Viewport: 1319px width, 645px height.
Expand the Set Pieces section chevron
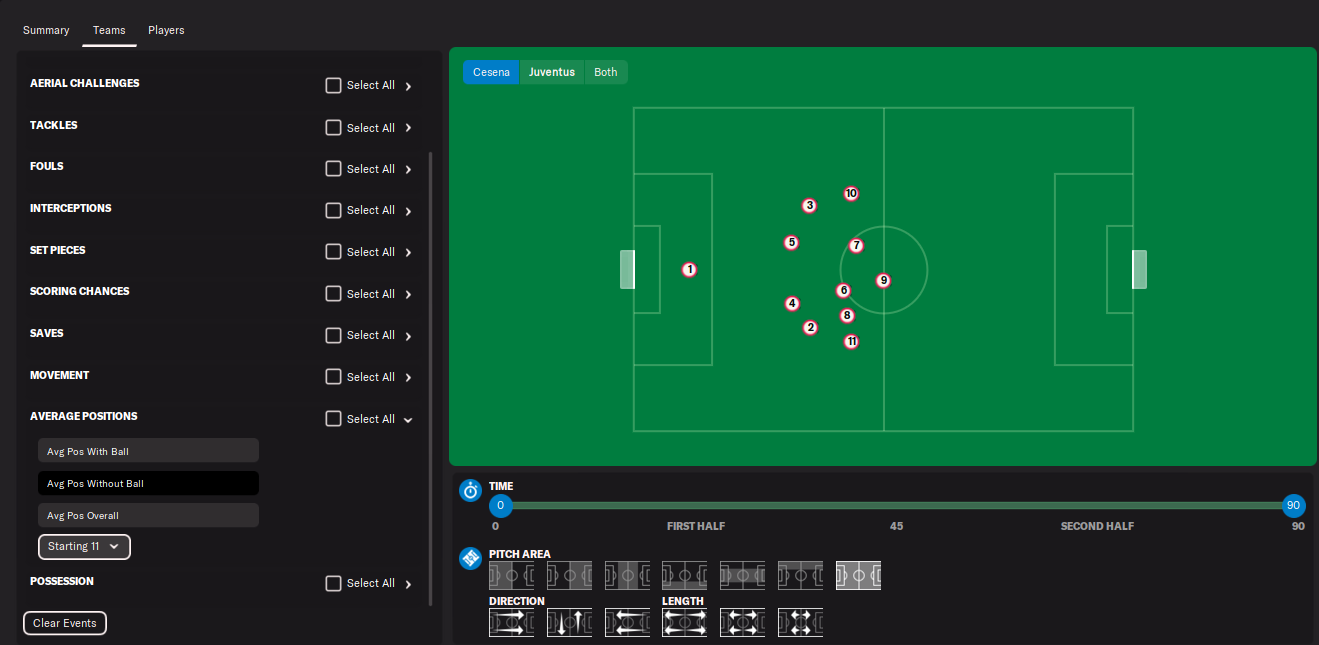[x=408, y=253]
